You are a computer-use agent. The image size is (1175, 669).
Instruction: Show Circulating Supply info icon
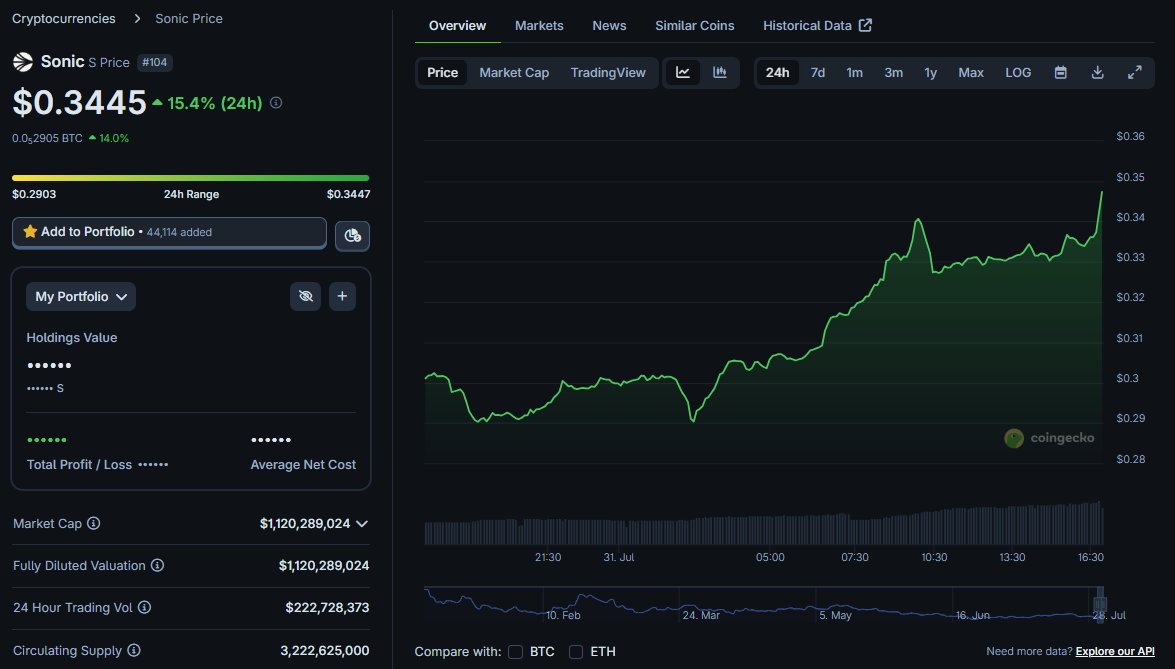click(133, 650)
